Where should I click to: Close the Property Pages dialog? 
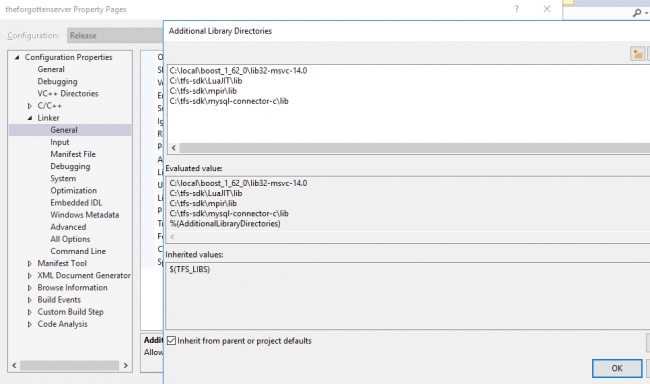[547, 9]
